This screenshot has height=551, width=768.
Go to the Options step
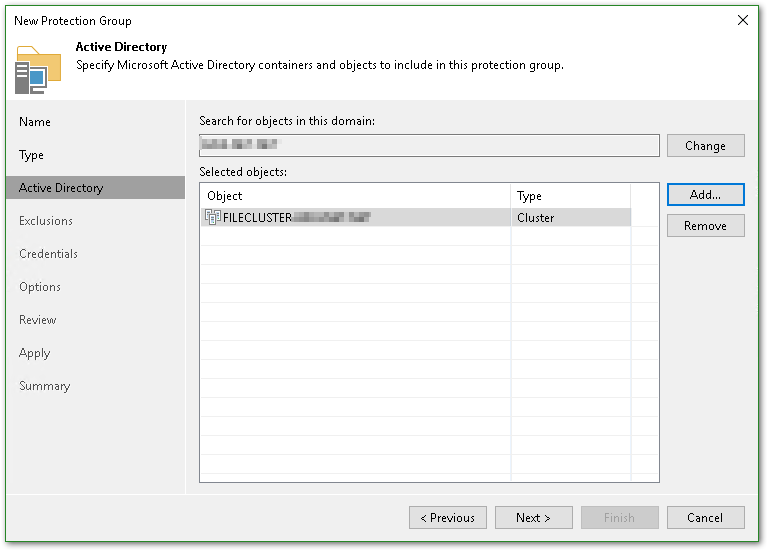coord(40,287)
